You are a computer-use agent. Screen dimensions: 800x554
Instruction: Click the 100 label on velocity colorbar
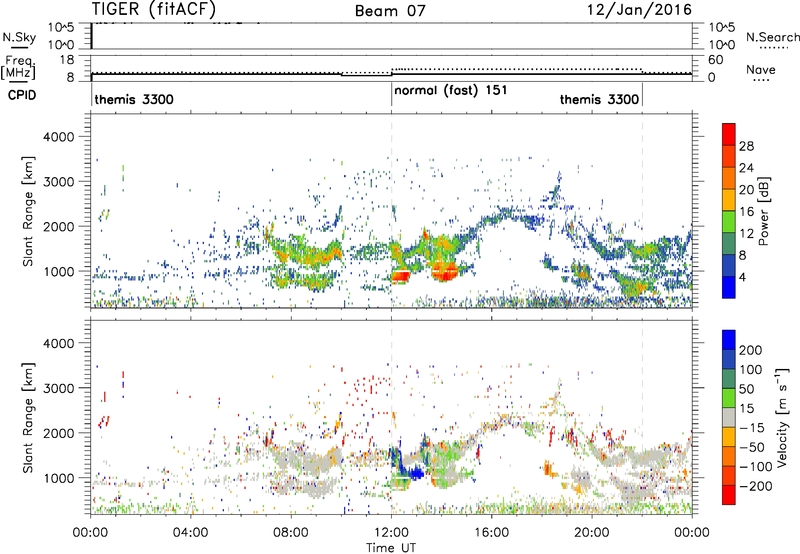point(751,369)
